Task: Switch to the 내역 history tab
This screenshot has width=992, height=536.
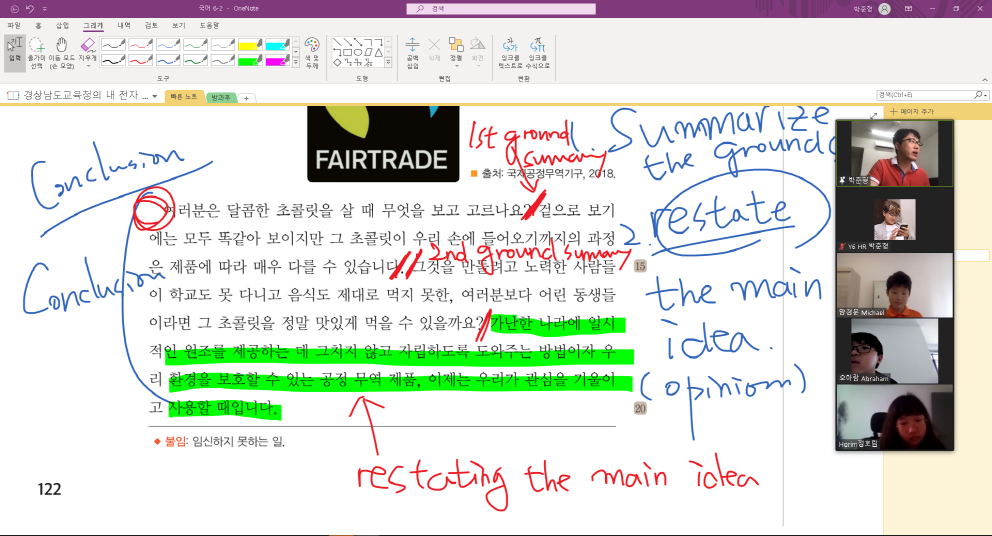Action: pos(124,25)
